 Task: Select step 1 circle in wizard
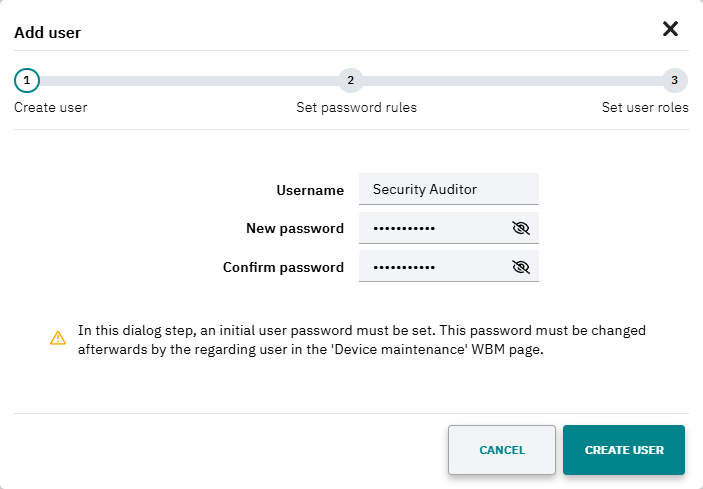pyautogui.click(x=27, y=80)
